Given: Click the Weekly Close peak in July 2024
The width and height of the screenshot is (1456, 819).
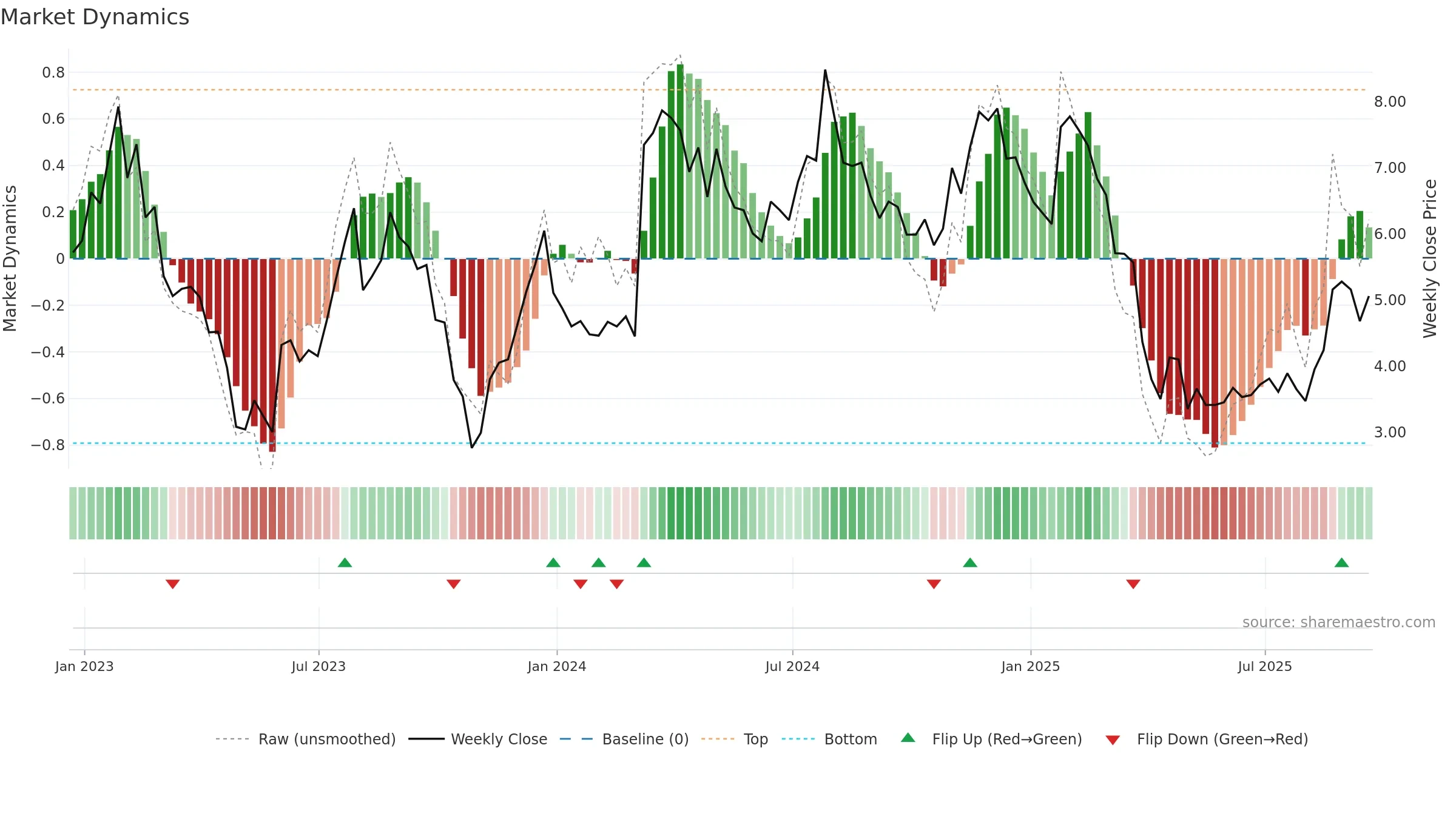Looking at the screenshot, I should [x=825, y=70].
